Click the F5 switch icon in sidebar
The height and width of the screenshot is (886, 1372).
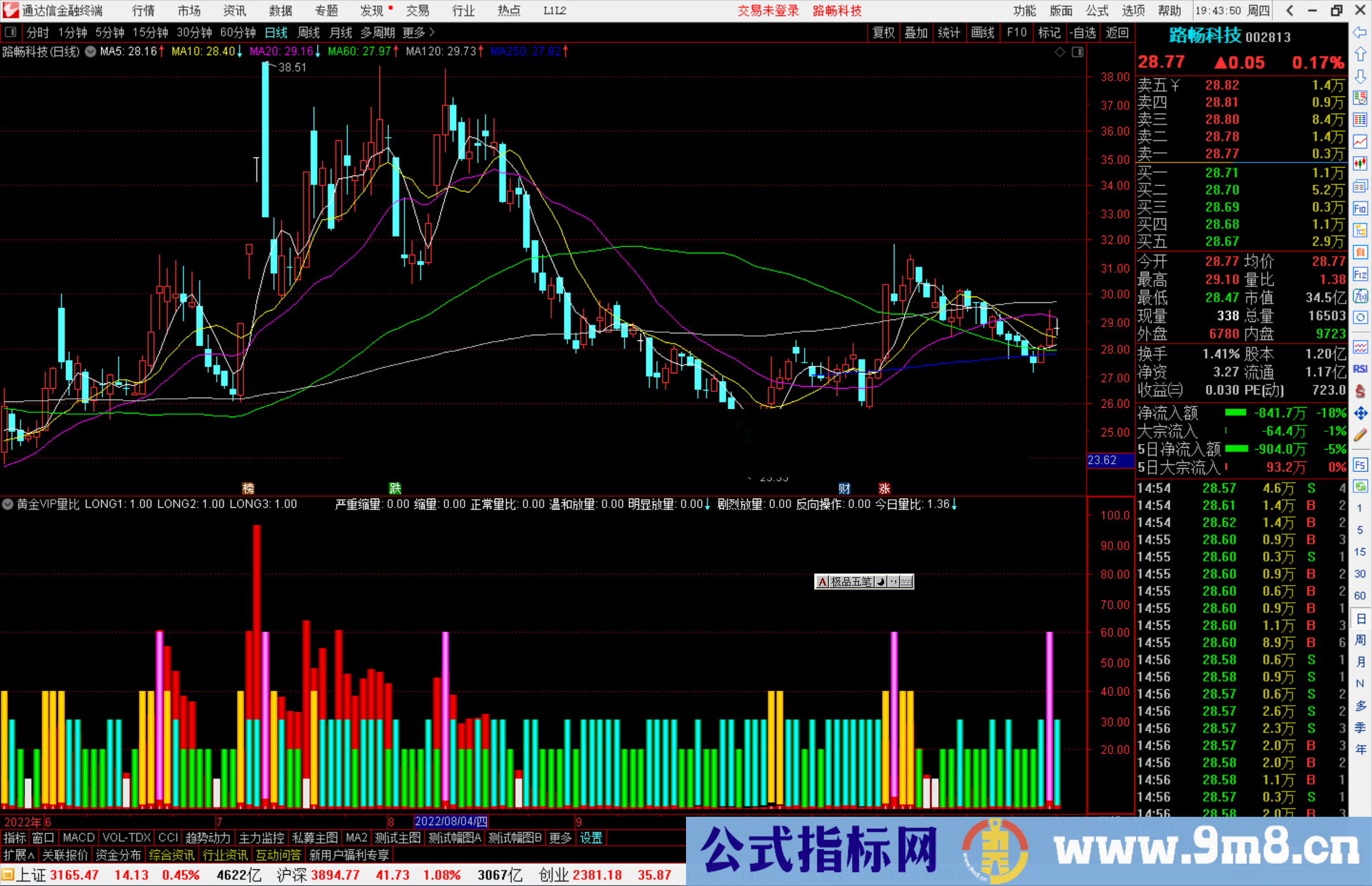coord(1360,465)
